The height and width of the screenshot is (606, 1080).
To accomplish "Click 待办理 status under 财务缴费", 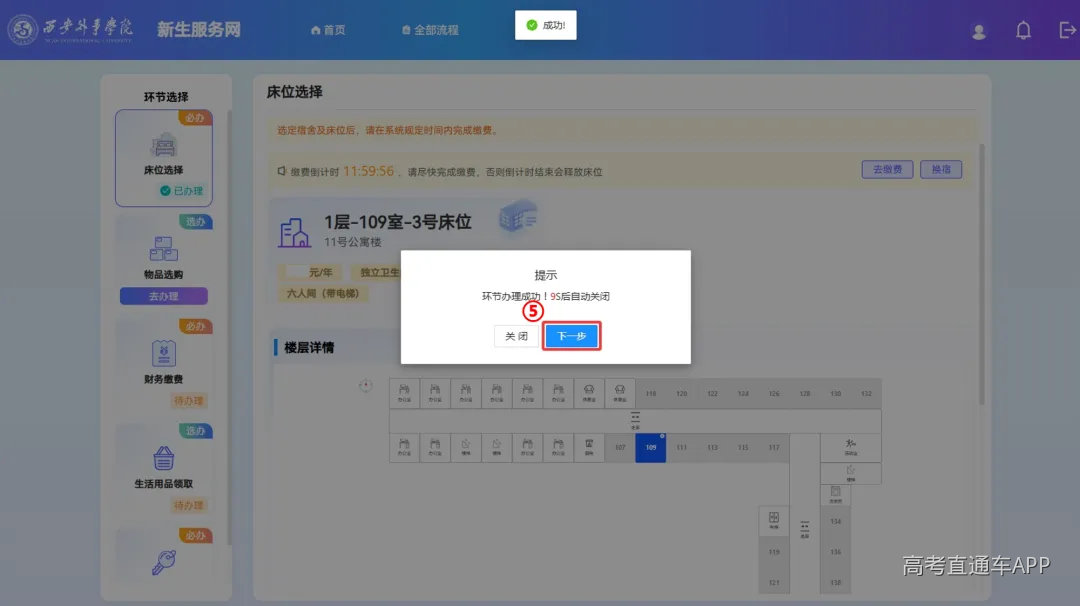I will pyautogui.click(x=188, y=401).
